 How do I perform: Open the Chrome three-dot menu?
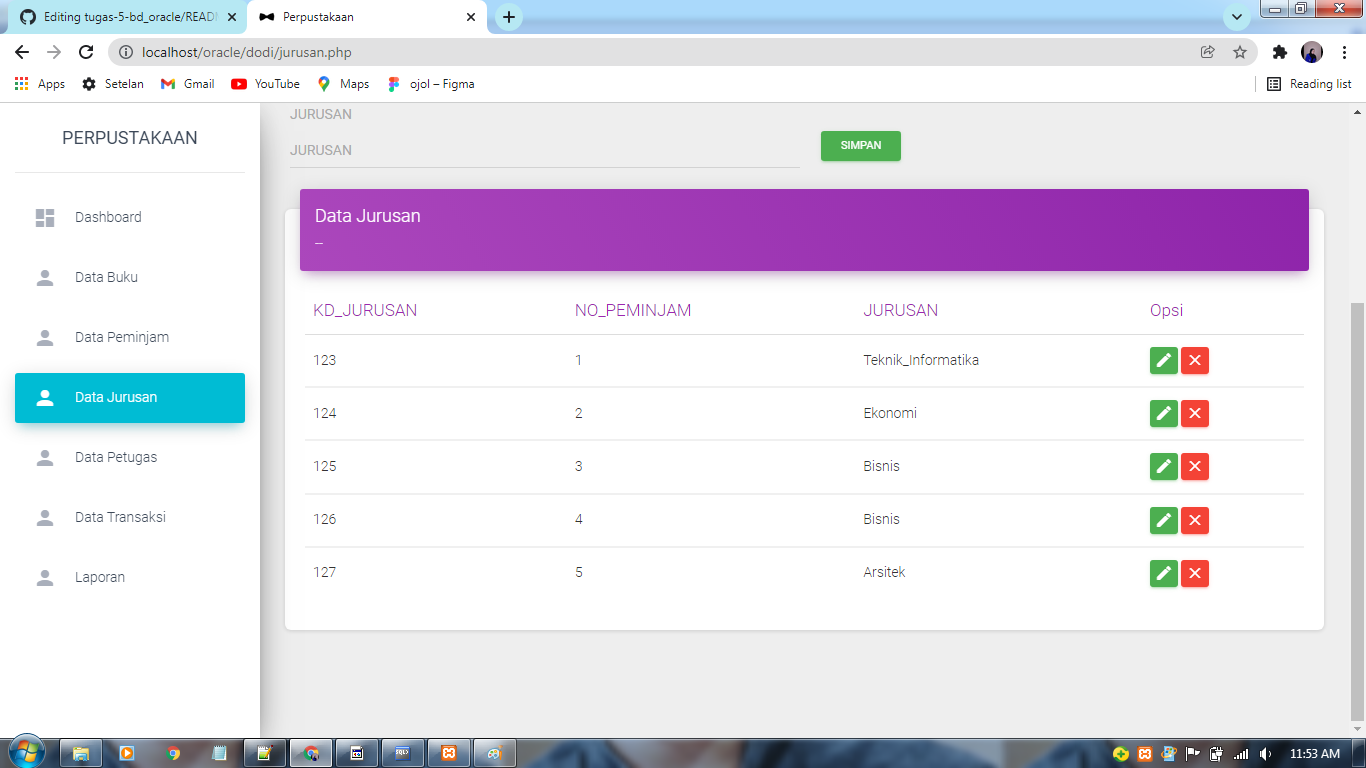pyautogui.click(x=1345, y=51)
